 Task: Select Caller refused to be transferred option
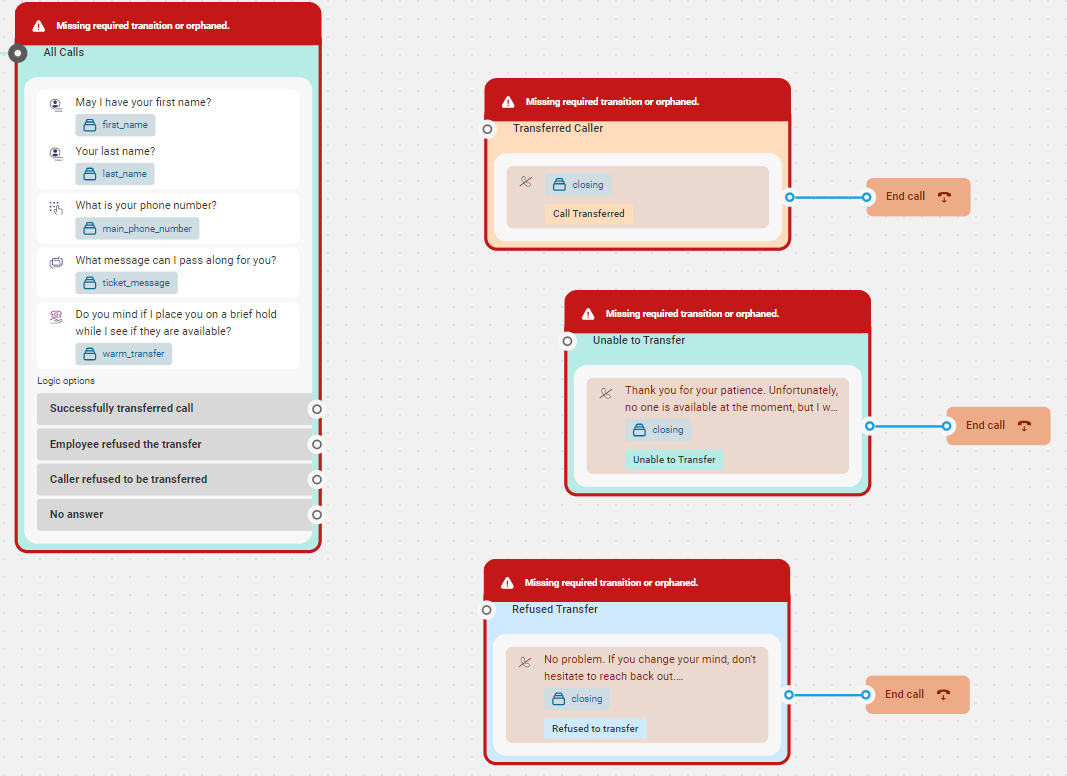[174, 479]
